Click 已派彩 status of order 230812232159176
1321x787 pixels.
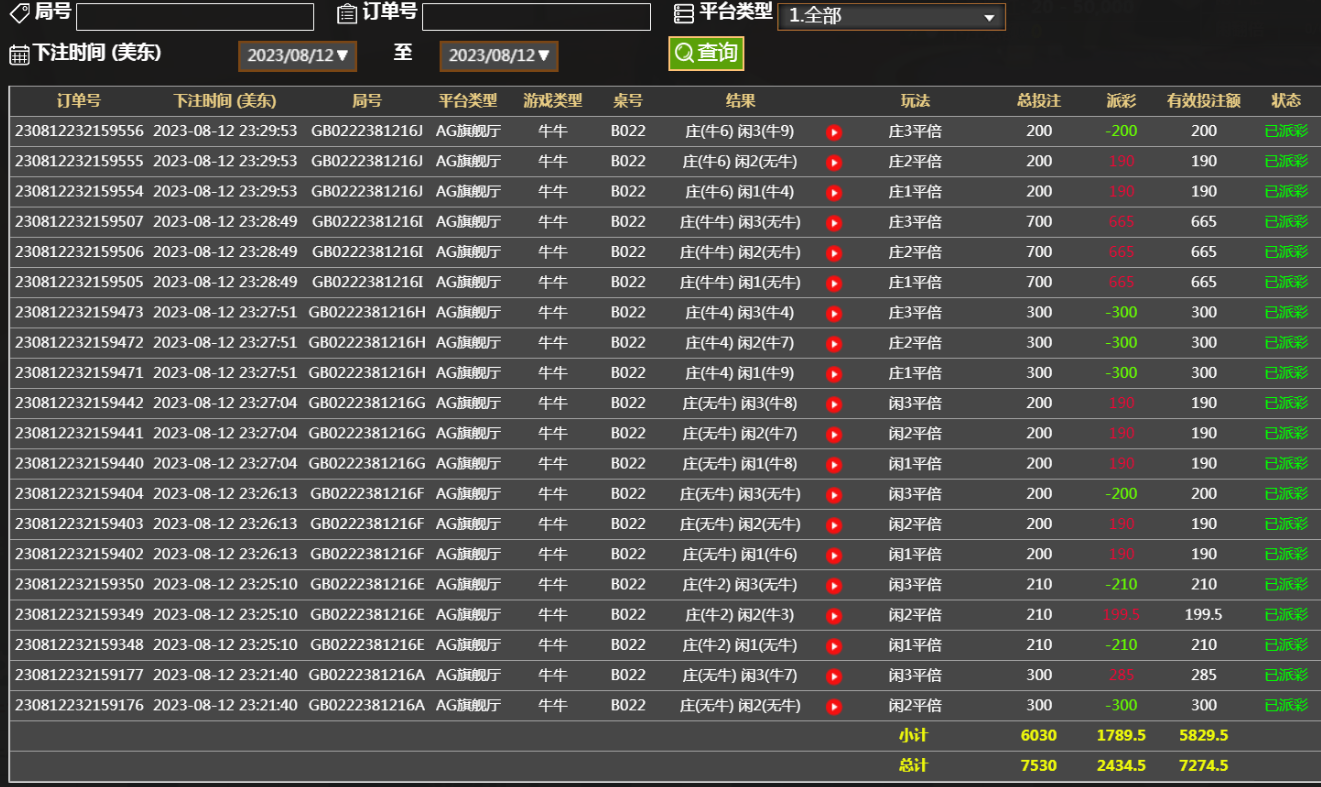(1286, 705)
